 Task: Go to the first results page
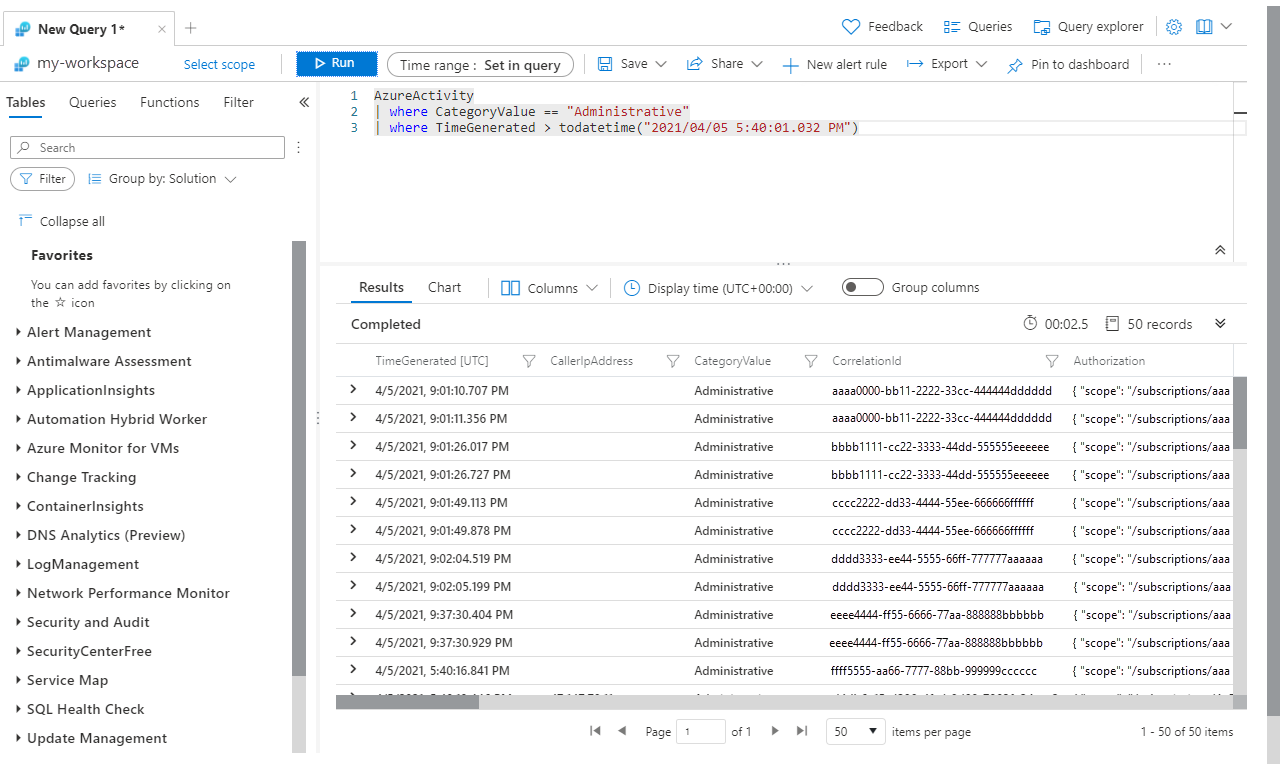pos(596,731)
